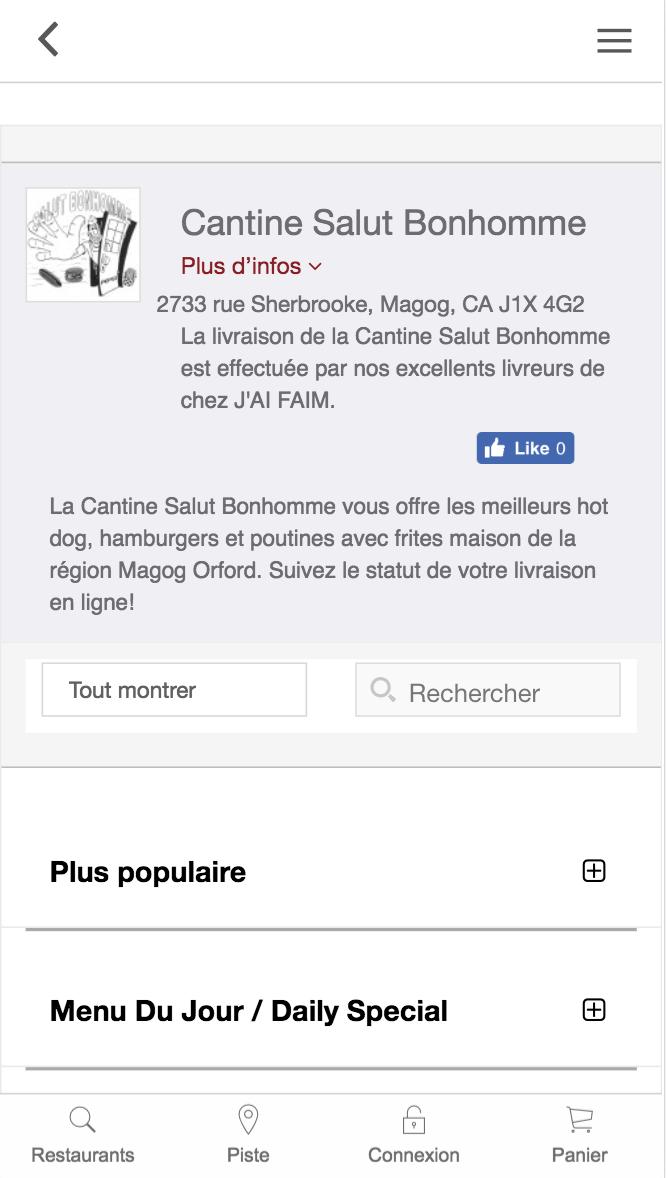Click the Connexion label to sign in

coord(413,1155)
